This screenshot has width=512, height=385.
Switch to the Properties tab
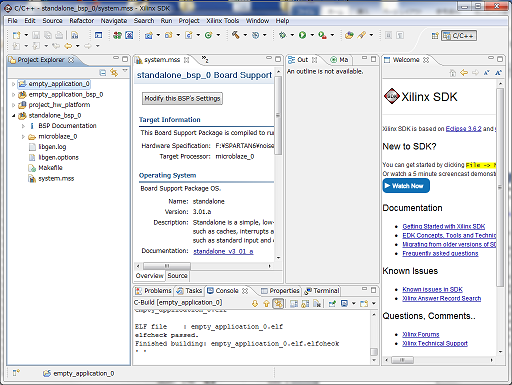click(280, 291)
